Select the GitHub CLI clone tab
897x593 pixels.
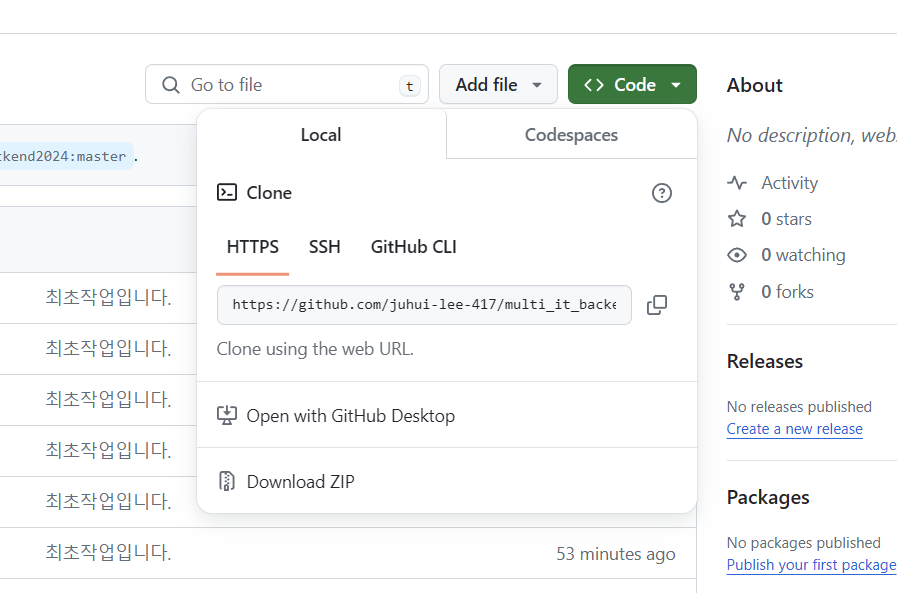(414, 247)
